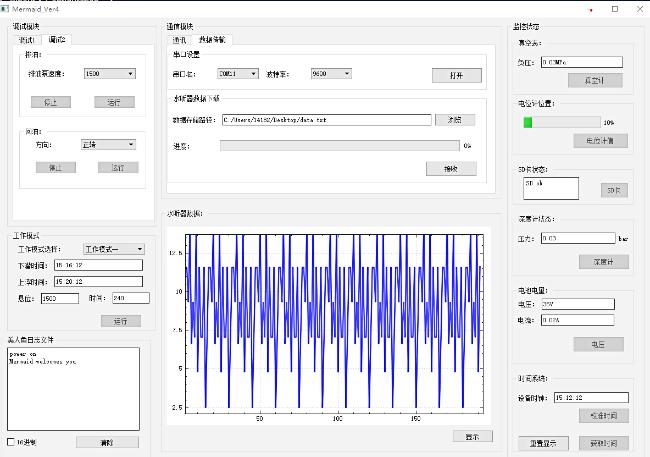
Task: Click the dive time field 15.16.12
Action: [x=98, y=265]
